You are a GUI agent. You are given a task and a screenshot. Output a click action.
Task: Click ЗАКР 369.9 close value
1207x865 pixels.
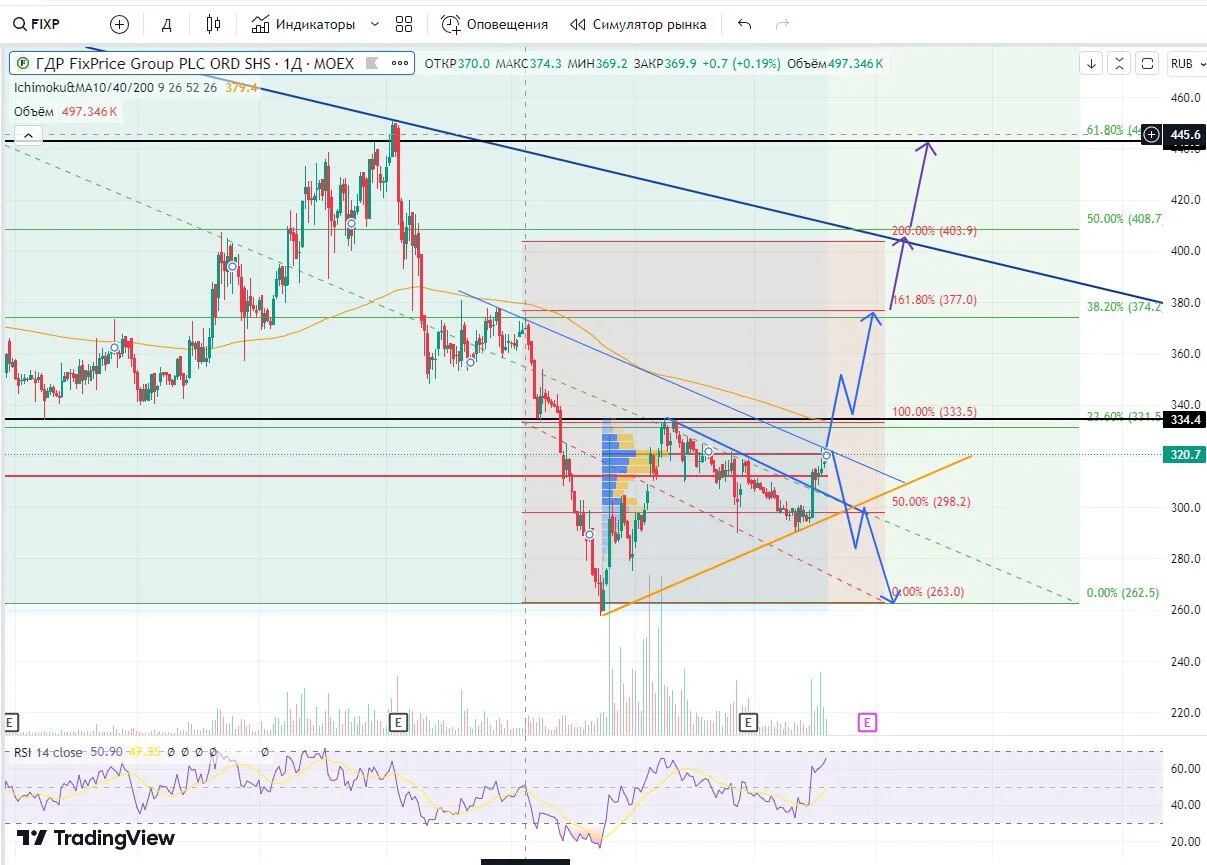664,63
